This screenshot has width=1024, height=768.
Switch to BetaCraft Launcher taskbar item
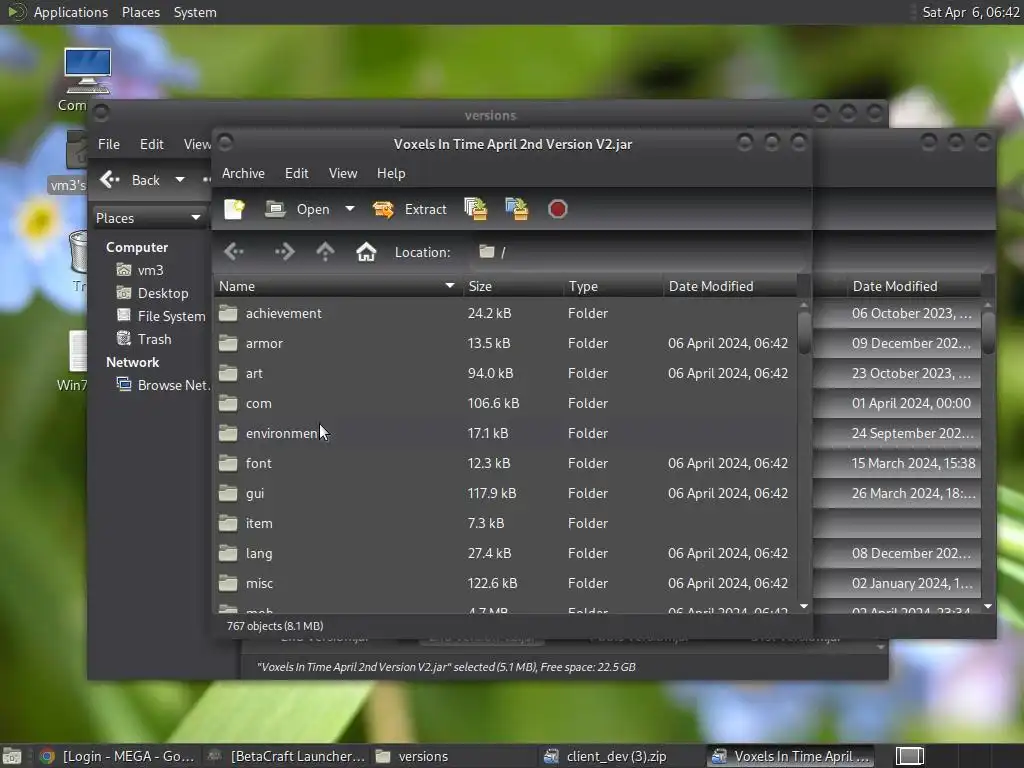(x=287, y=756)
